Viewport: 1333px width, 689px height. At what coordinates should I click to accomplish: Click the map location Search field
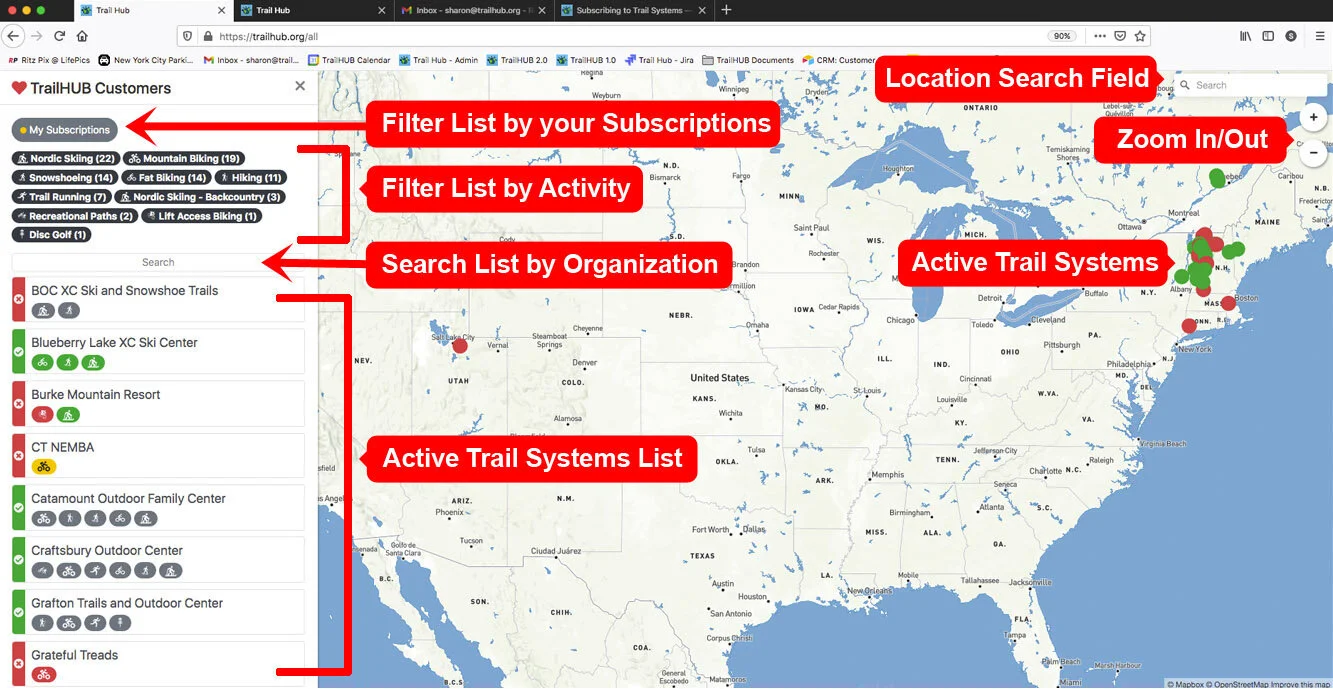[x=1250, y=85]
